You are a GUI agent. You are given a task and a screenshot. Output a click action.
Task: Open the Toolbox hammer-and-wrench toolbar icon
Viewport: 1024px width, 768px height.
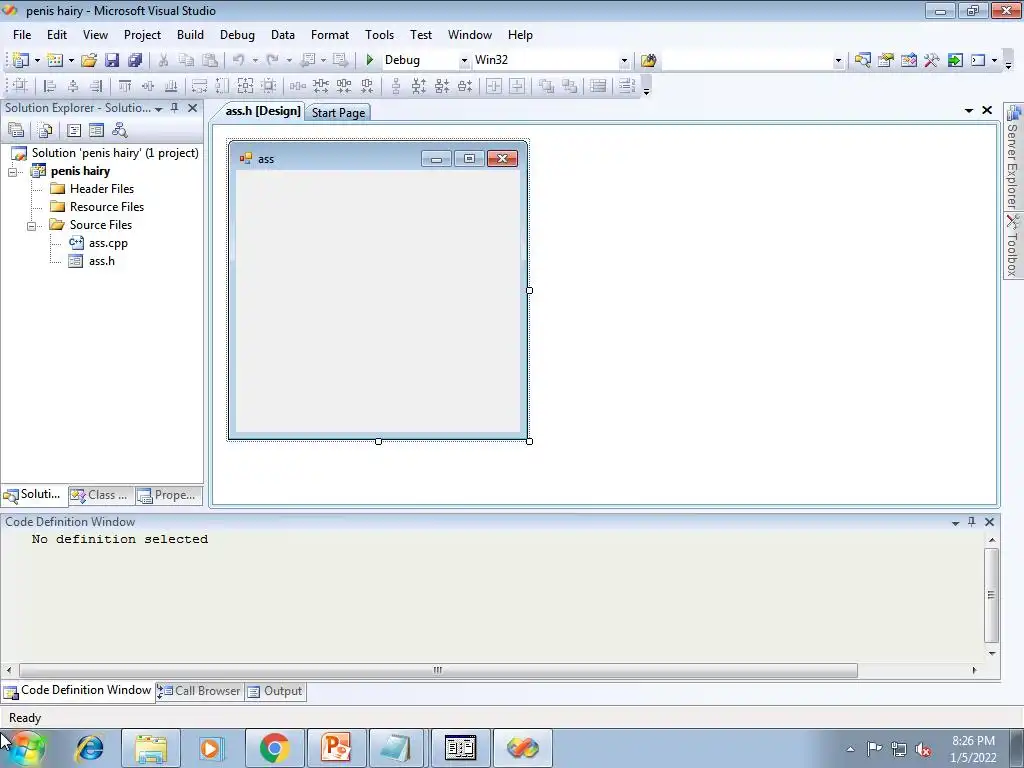point(932,60)
